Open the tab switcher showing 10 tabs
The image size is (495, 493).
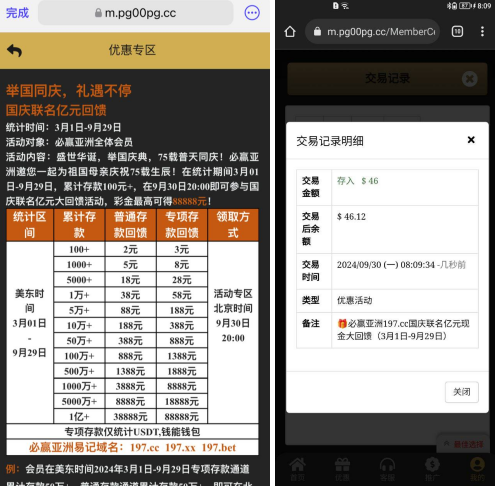tap(457, 32)
